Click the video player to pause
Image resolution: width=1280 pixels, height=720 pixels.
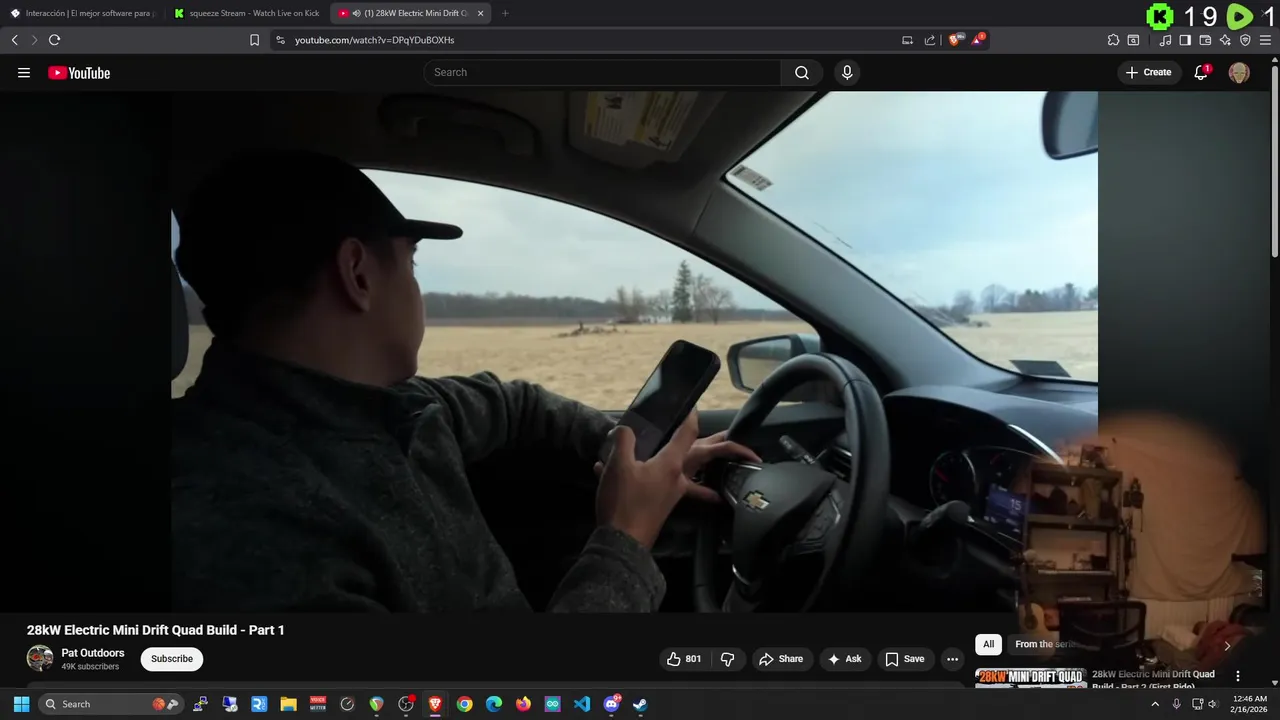tap(634, 352)
